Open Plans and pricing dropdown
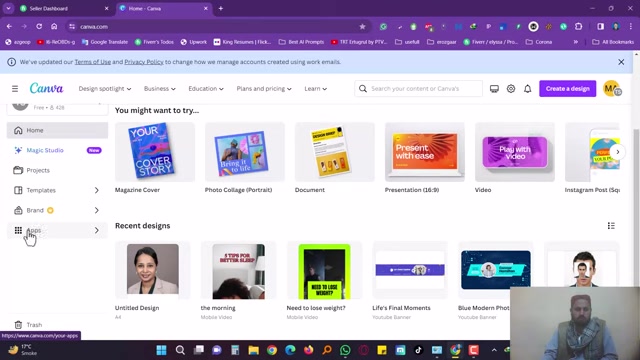This screenshot has width=640, height=360. 264,89
